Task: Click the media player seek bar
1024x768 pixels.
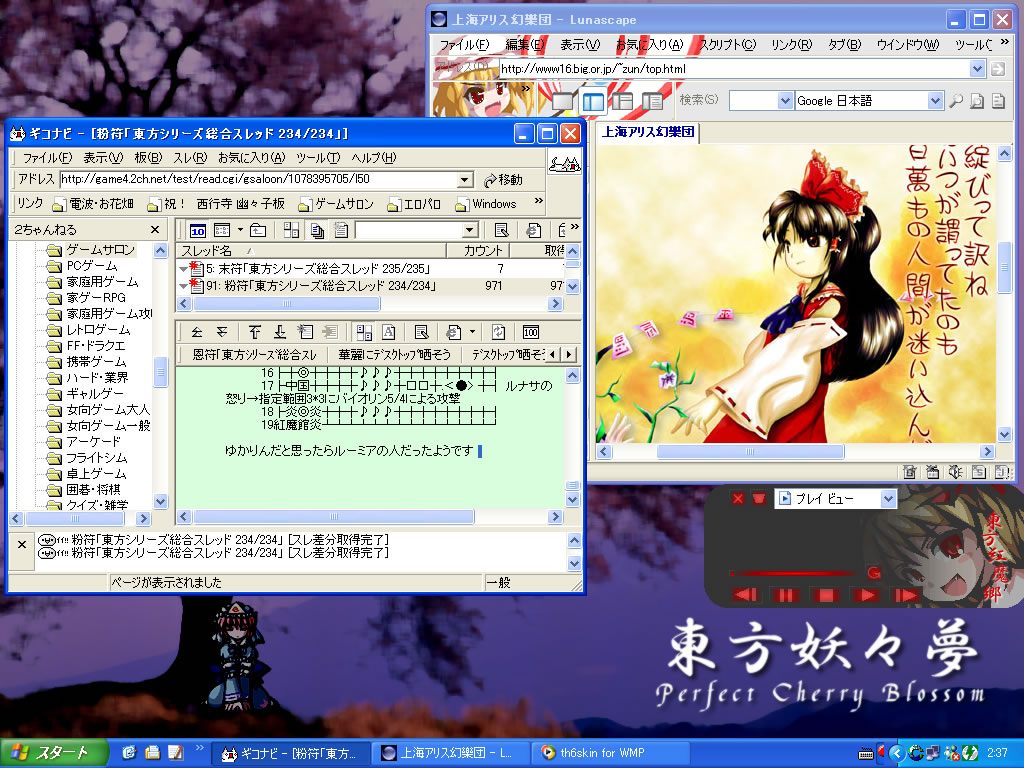Action: click(792, 573)
